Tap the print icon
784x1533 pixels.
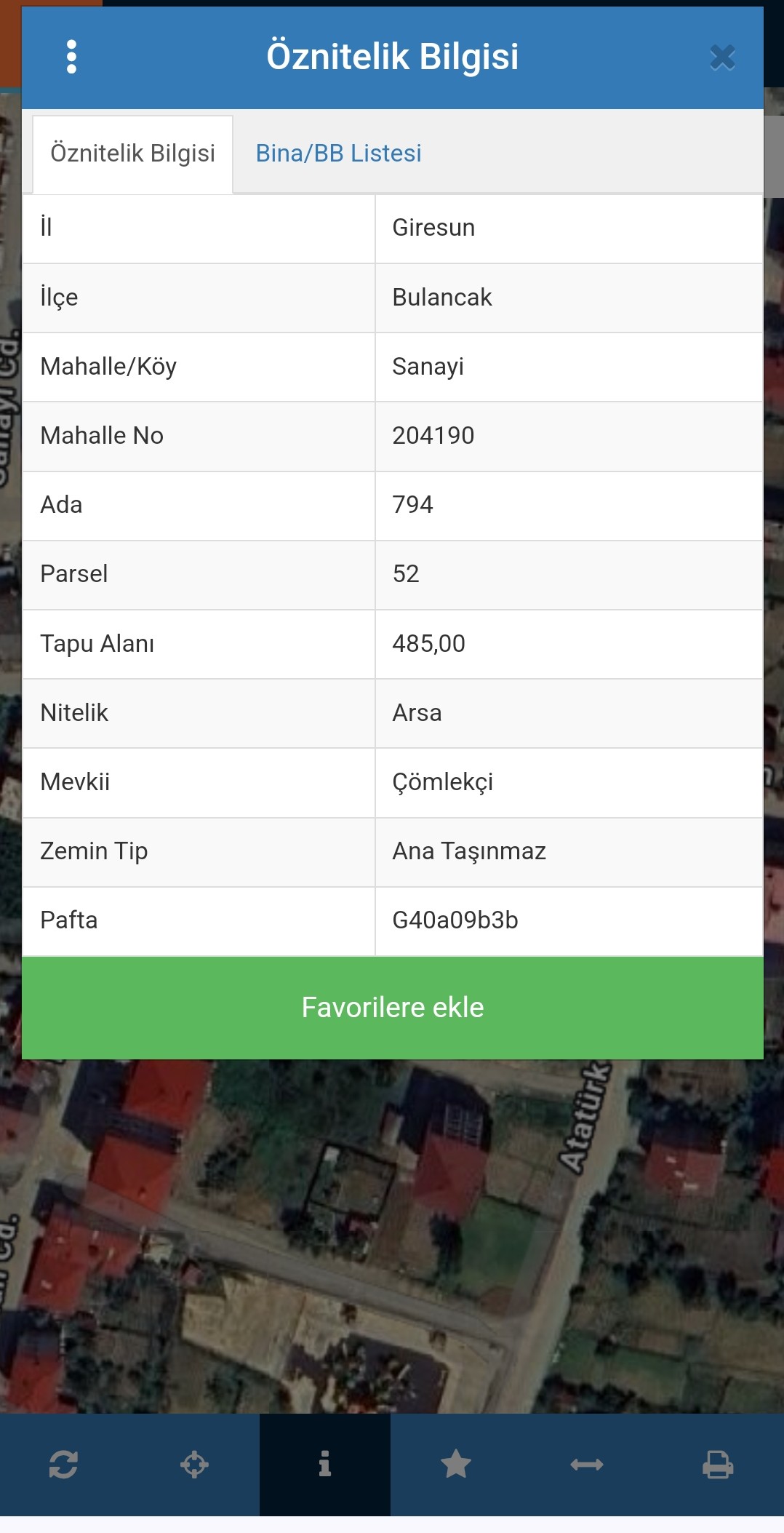(x=718, y=1464)
